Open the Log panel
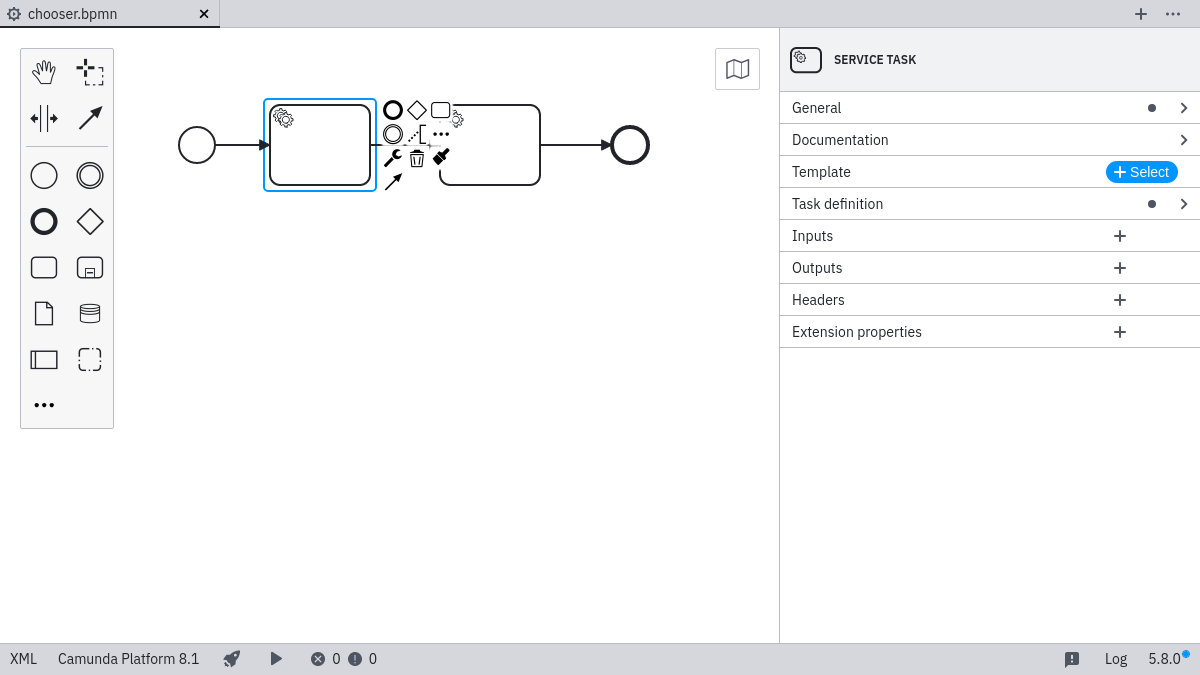This screenshot has height=675, width=1200. (x=1115, y=659)
